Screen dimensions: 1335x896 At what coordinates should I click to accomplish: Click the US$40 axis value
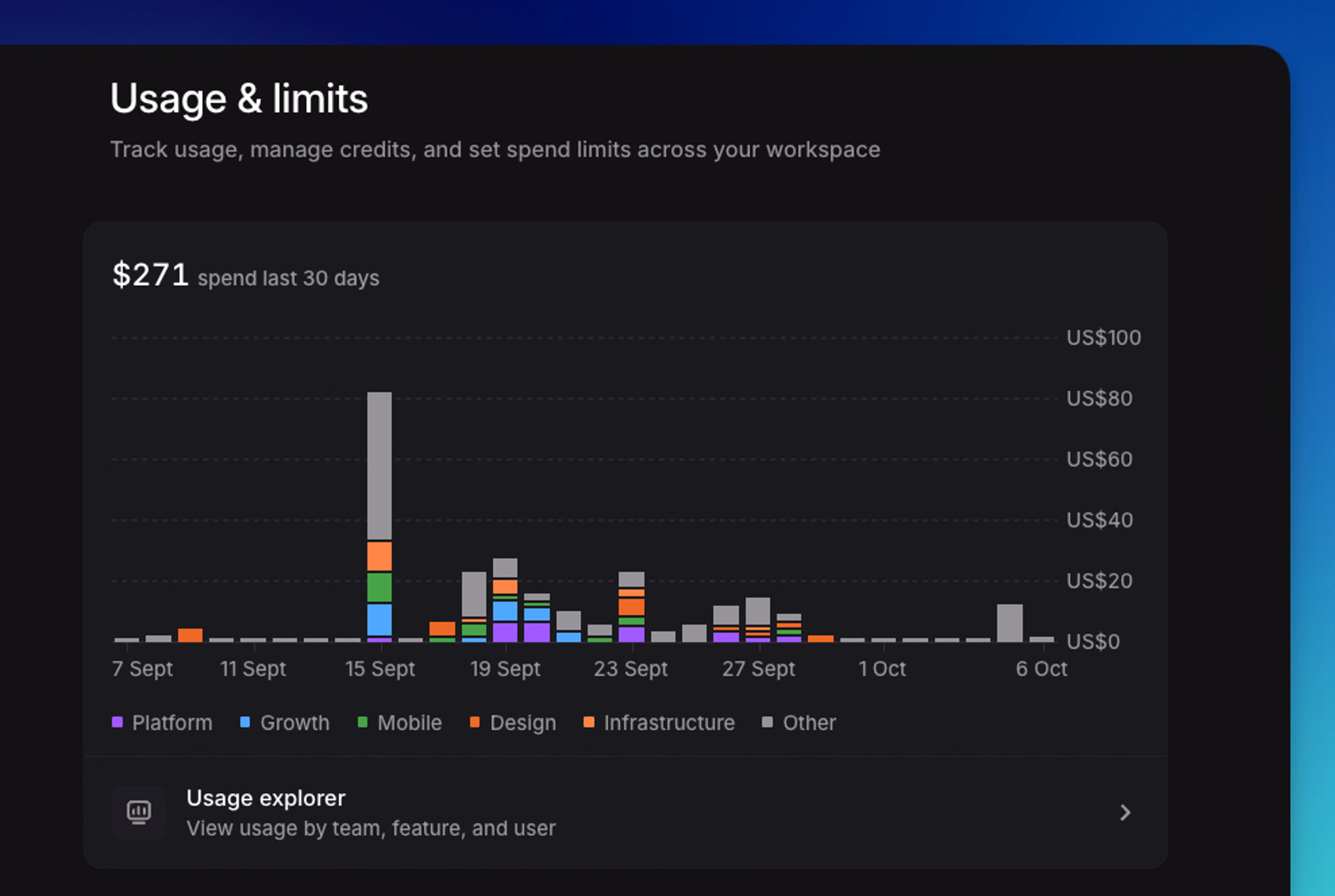(1100, 520)
